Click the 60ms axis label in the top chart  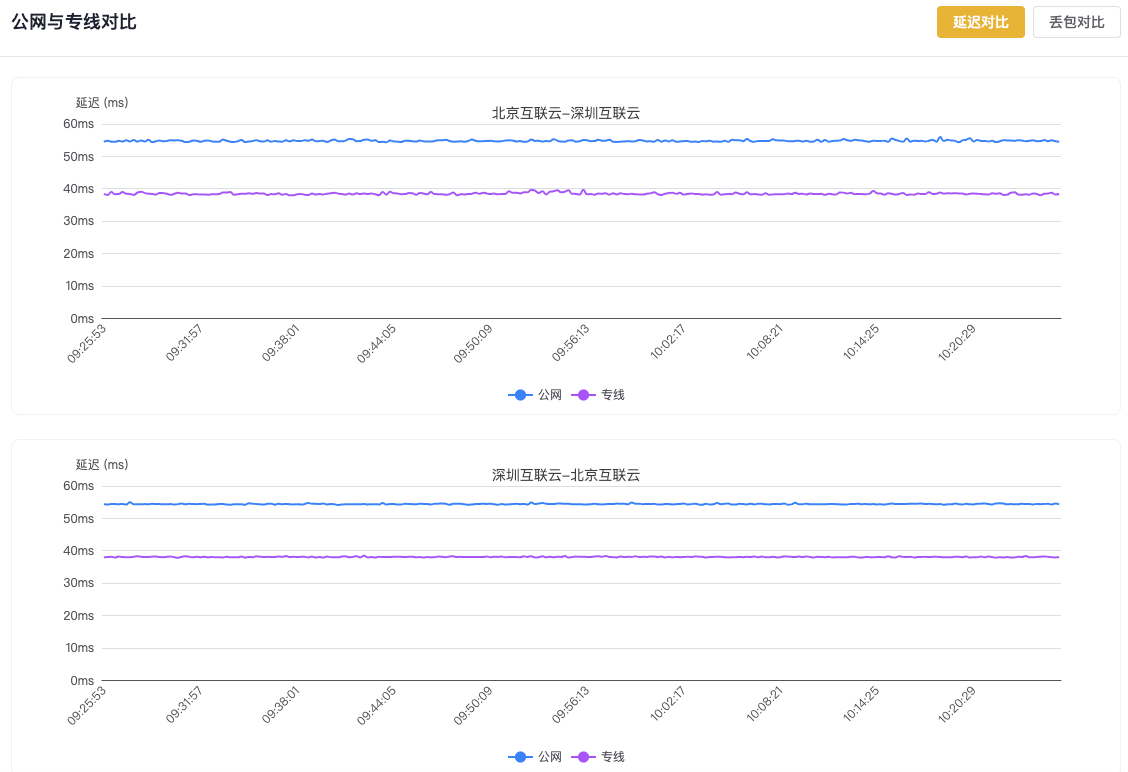[x=78, y=124]
